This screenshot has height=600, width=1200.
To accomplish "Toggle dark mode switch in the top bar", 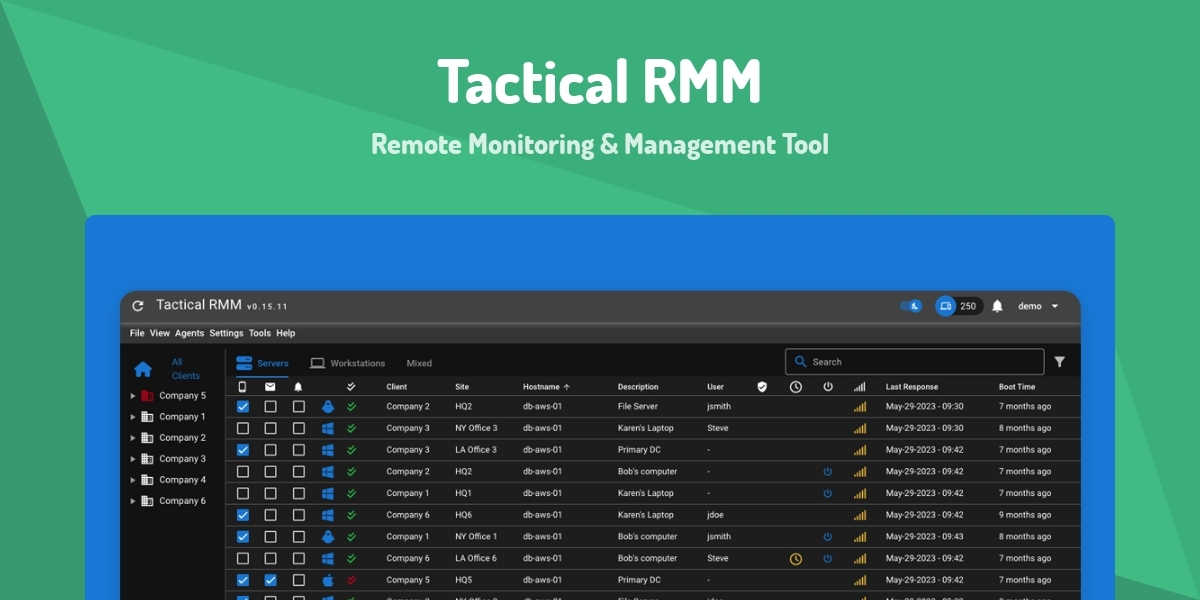I will tap(912, 306).
